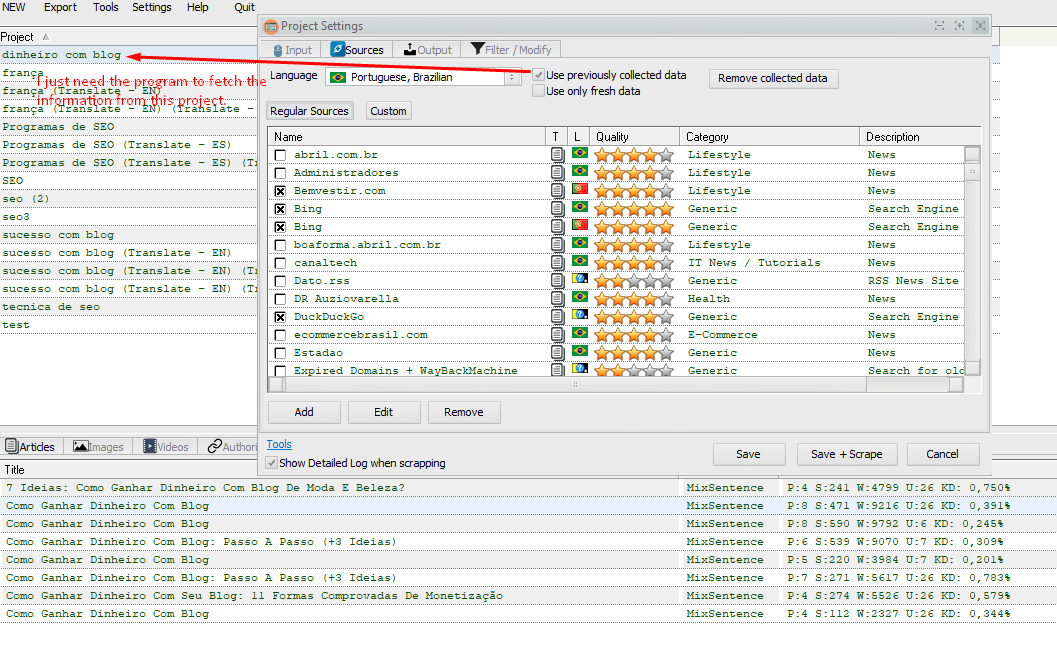This screenshot has width=1057, height=655.
Task: Click Quit in the menu bar
Action: tap(244, 7)
